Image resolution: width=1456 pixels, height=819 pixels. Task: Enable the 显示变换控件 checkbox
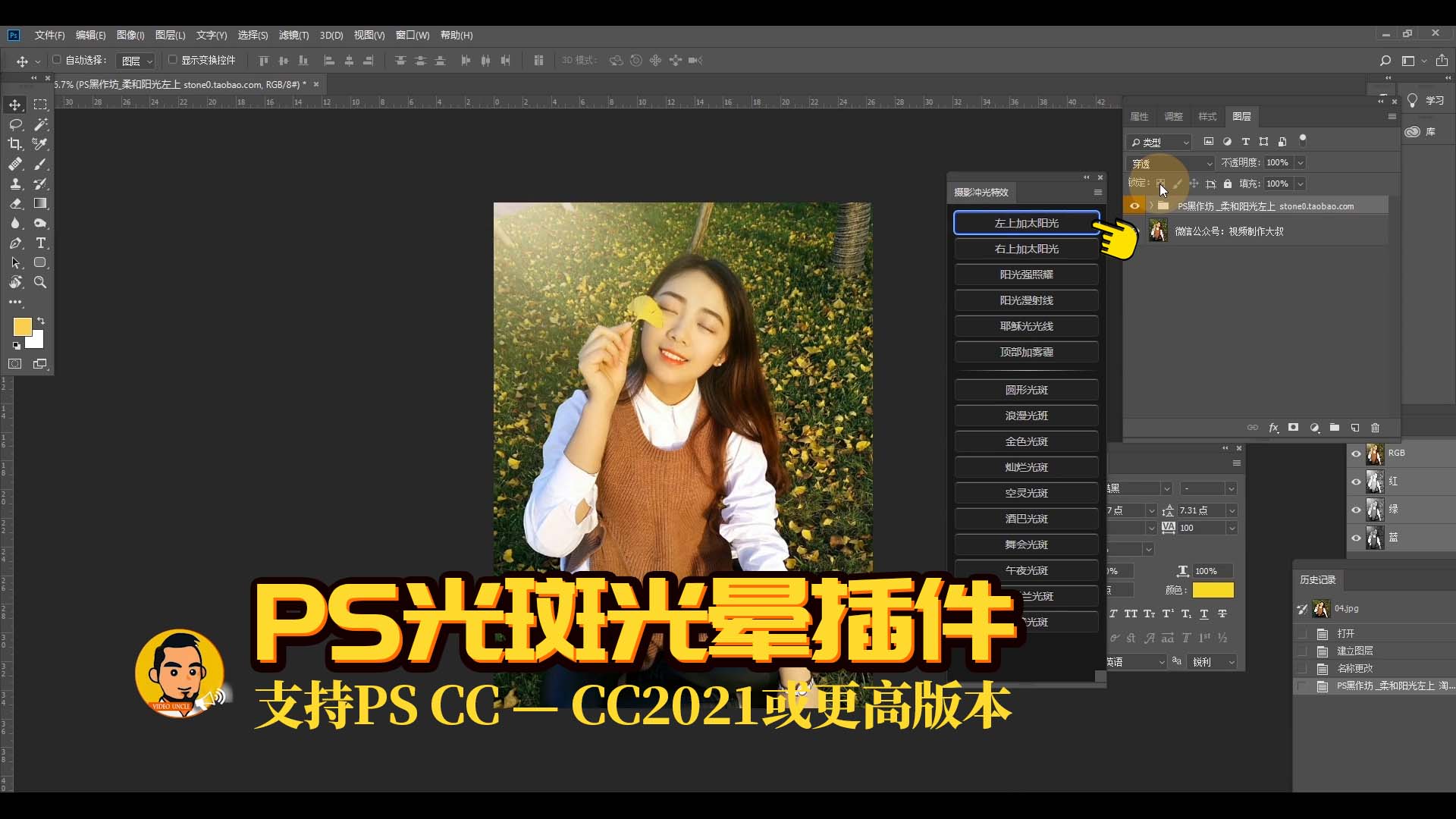pos(172,60)
